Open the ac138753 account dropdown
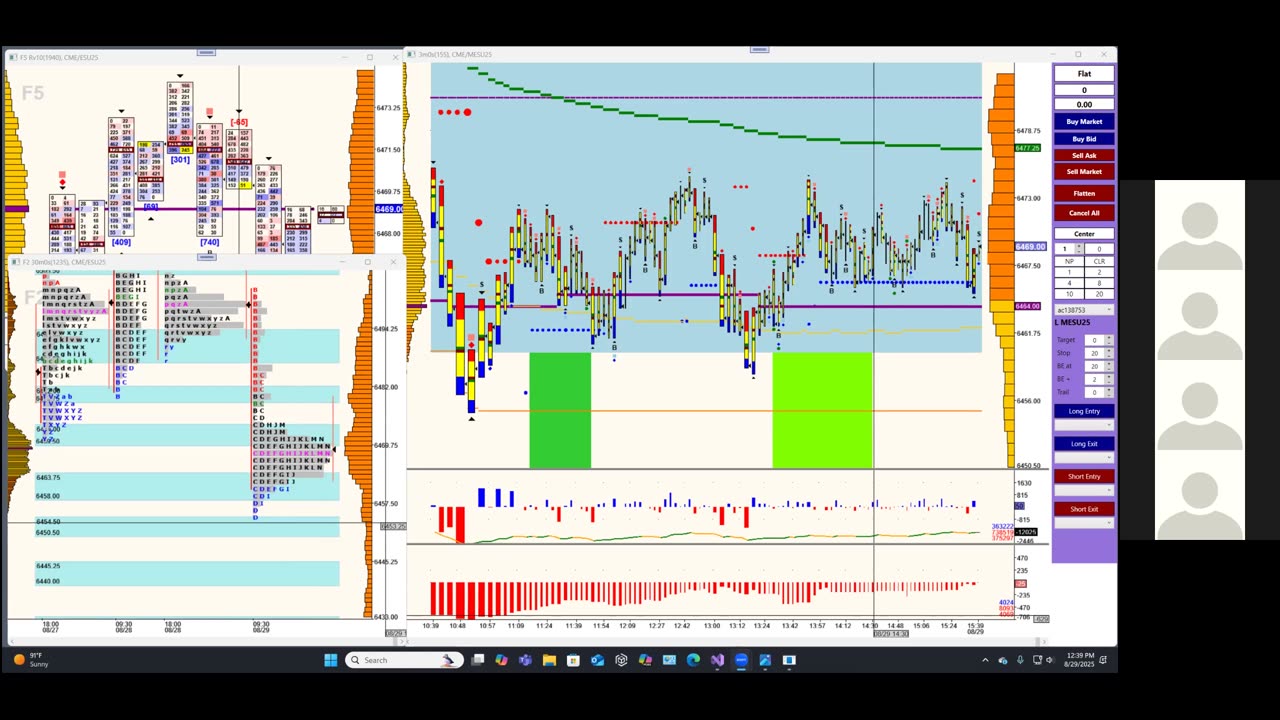 1084,310
